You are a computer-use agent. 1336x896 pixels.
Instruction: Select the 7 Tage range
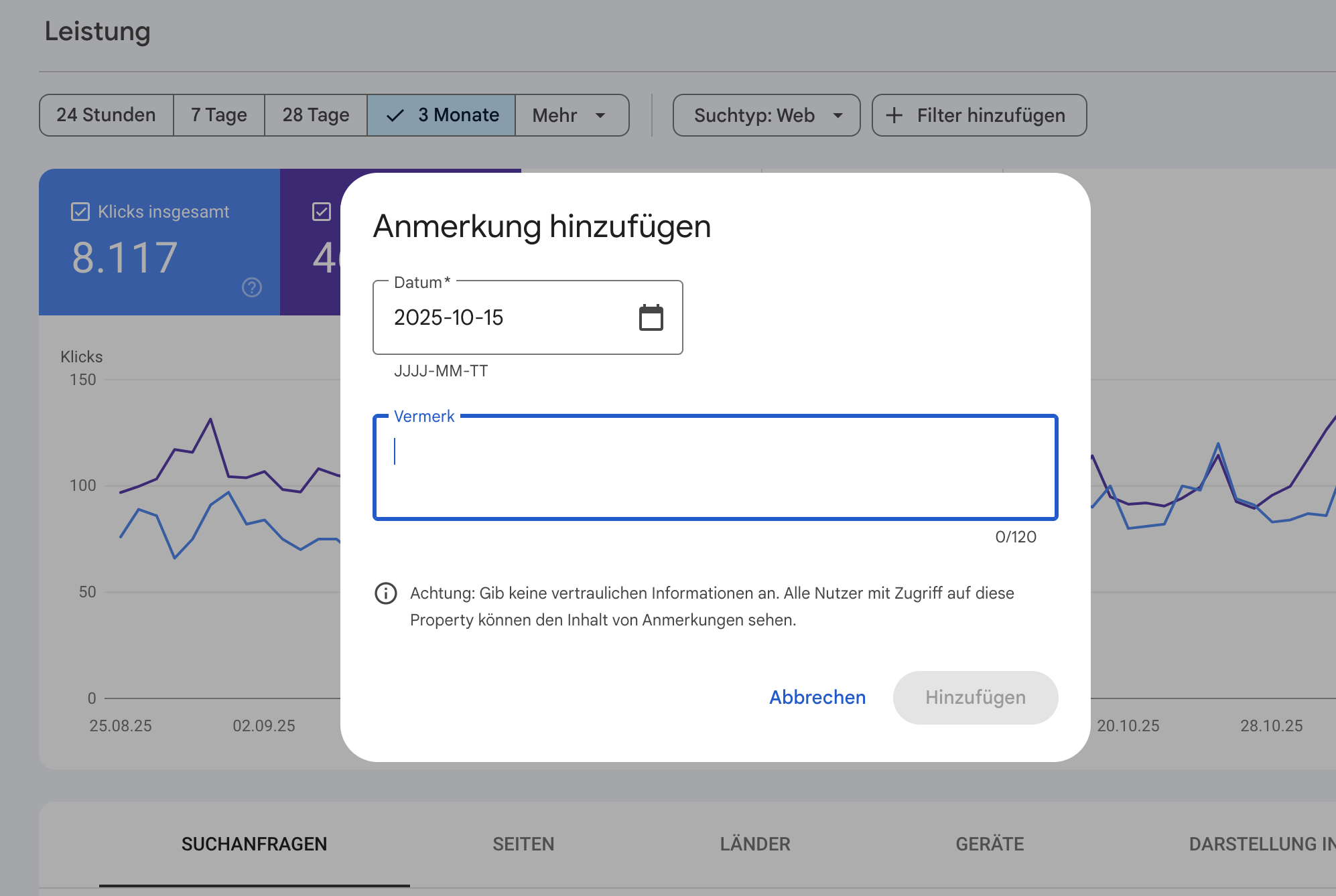tap(218, 115)
